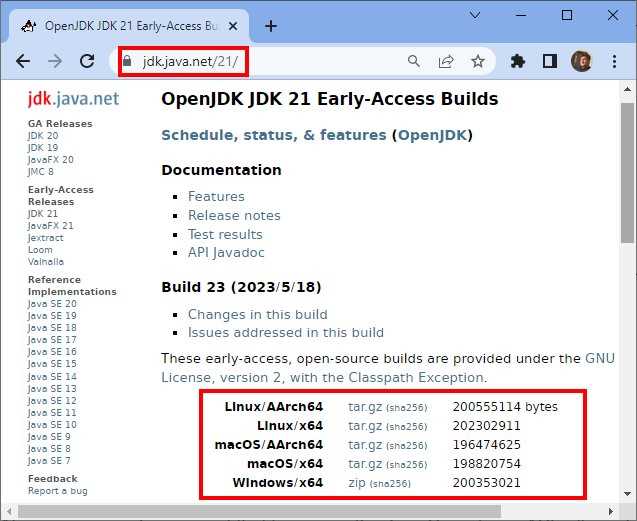Download the Windows/x64 zip build

pos(357,483)
